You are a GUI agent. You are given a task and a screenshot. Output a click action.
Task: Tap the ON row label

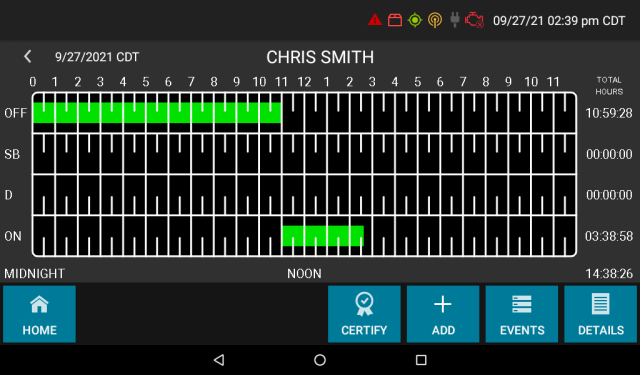13,236
